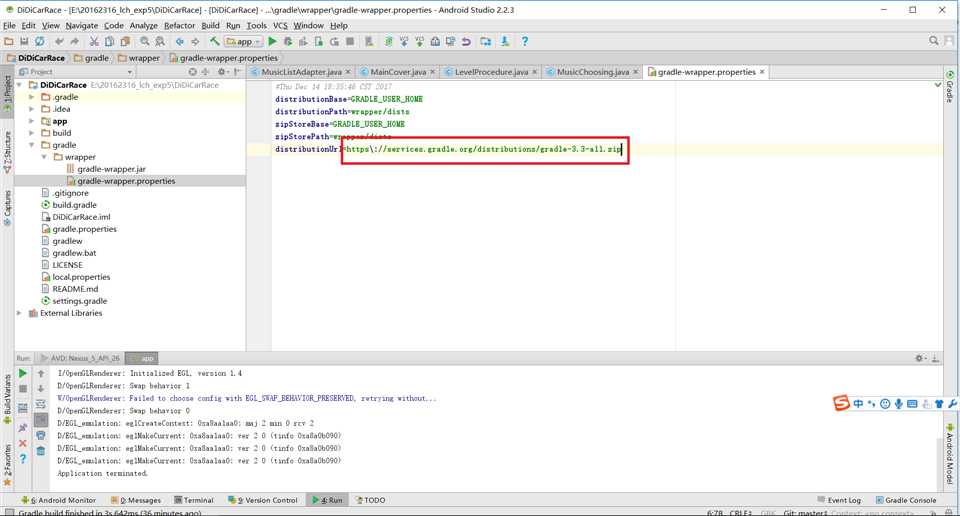Click the Make Project hammer icon

coord(214,42)
